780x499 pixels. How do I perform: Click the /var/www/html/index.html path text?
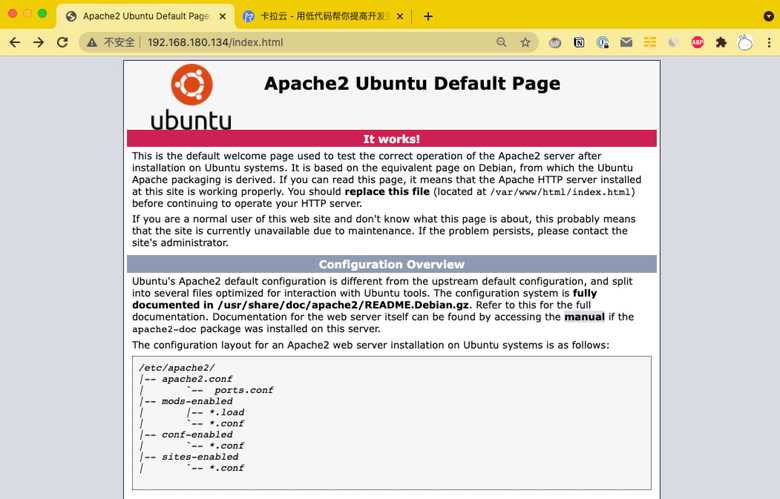tap(561, 192)
